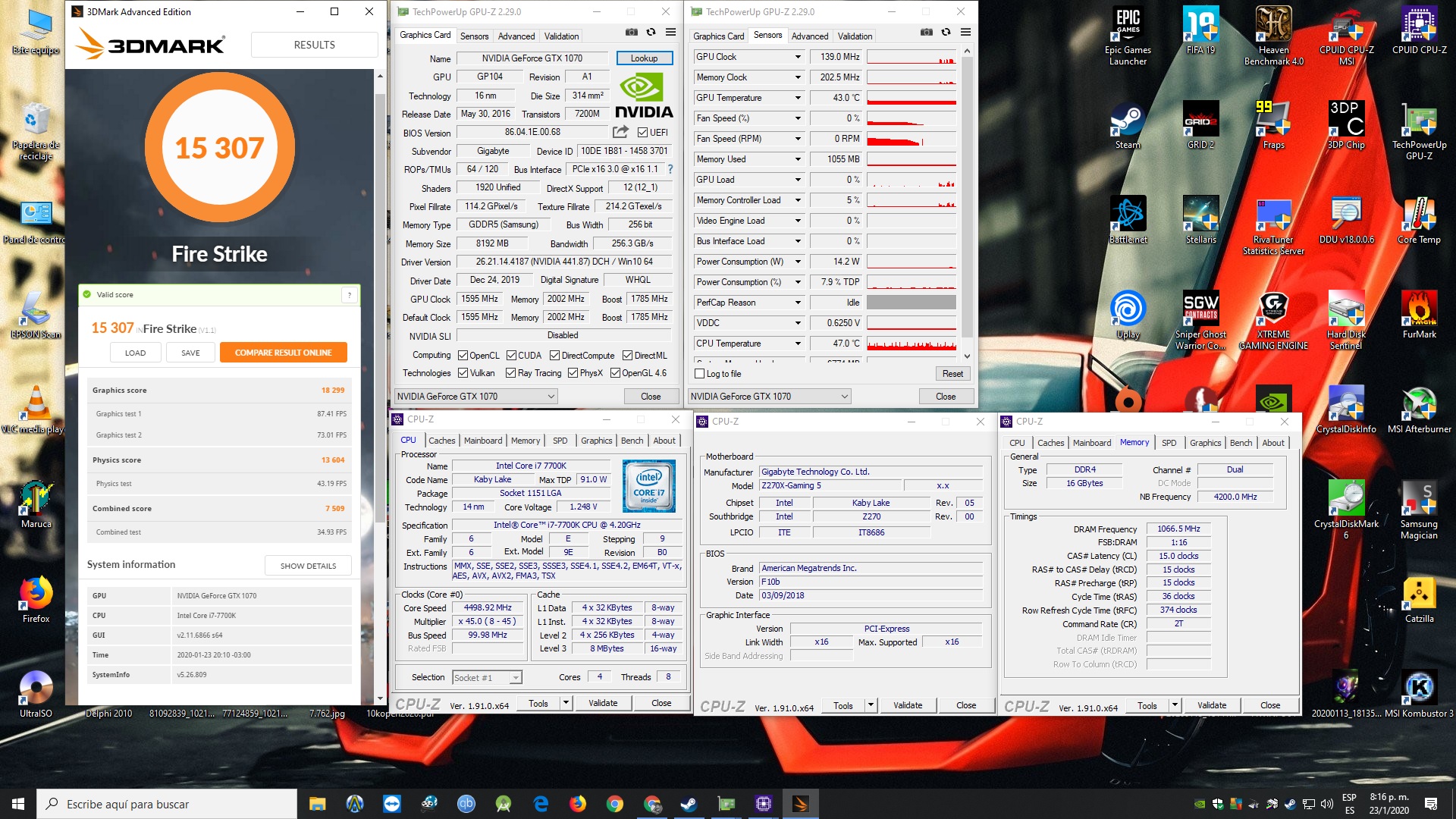Screen dimensions: 1456x819
Task: Open File Explorer from taskbar
Action: 317,804
